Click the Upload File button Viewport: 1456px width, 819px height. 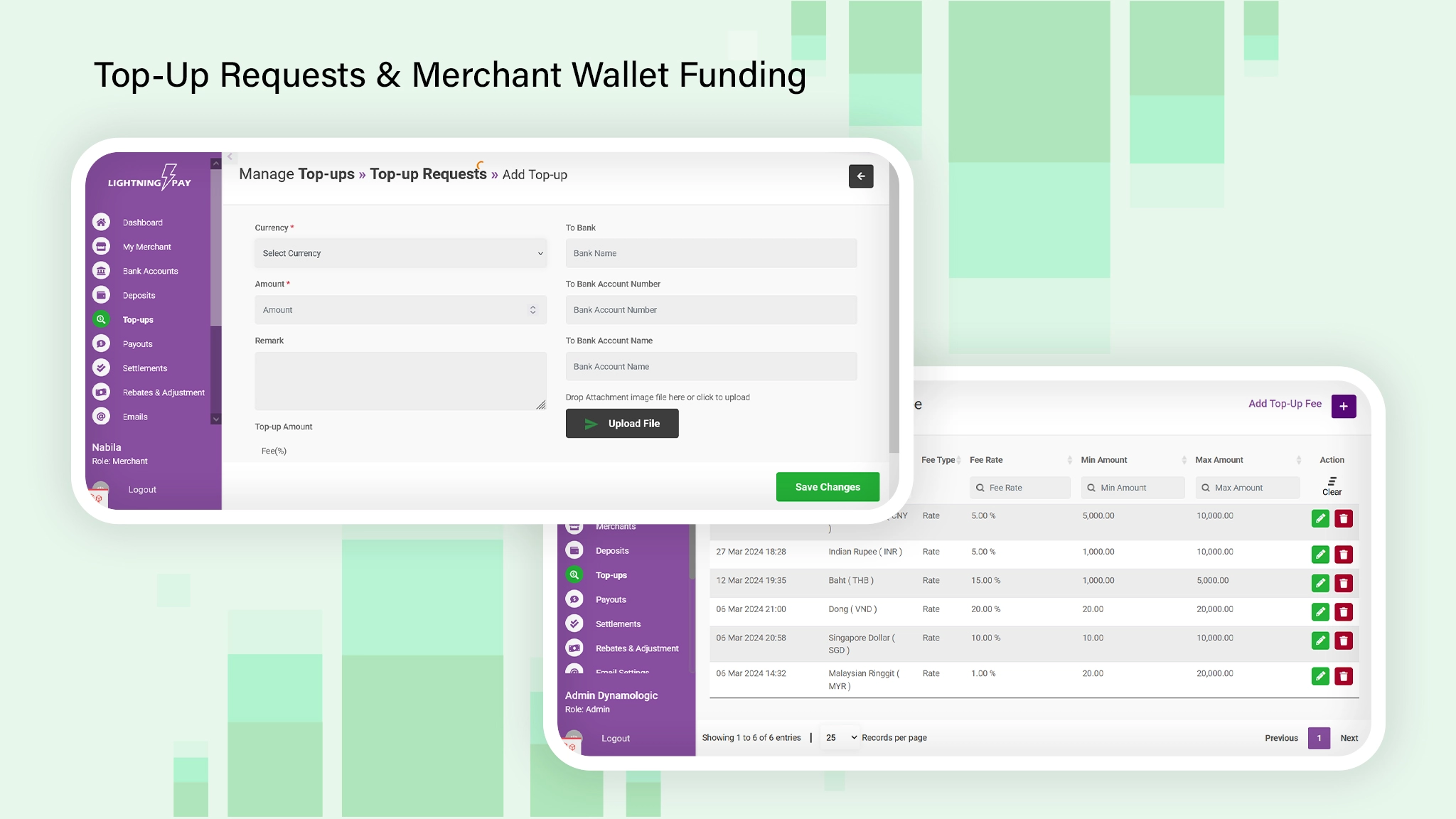pyautogui.click(x=622, y=424)
